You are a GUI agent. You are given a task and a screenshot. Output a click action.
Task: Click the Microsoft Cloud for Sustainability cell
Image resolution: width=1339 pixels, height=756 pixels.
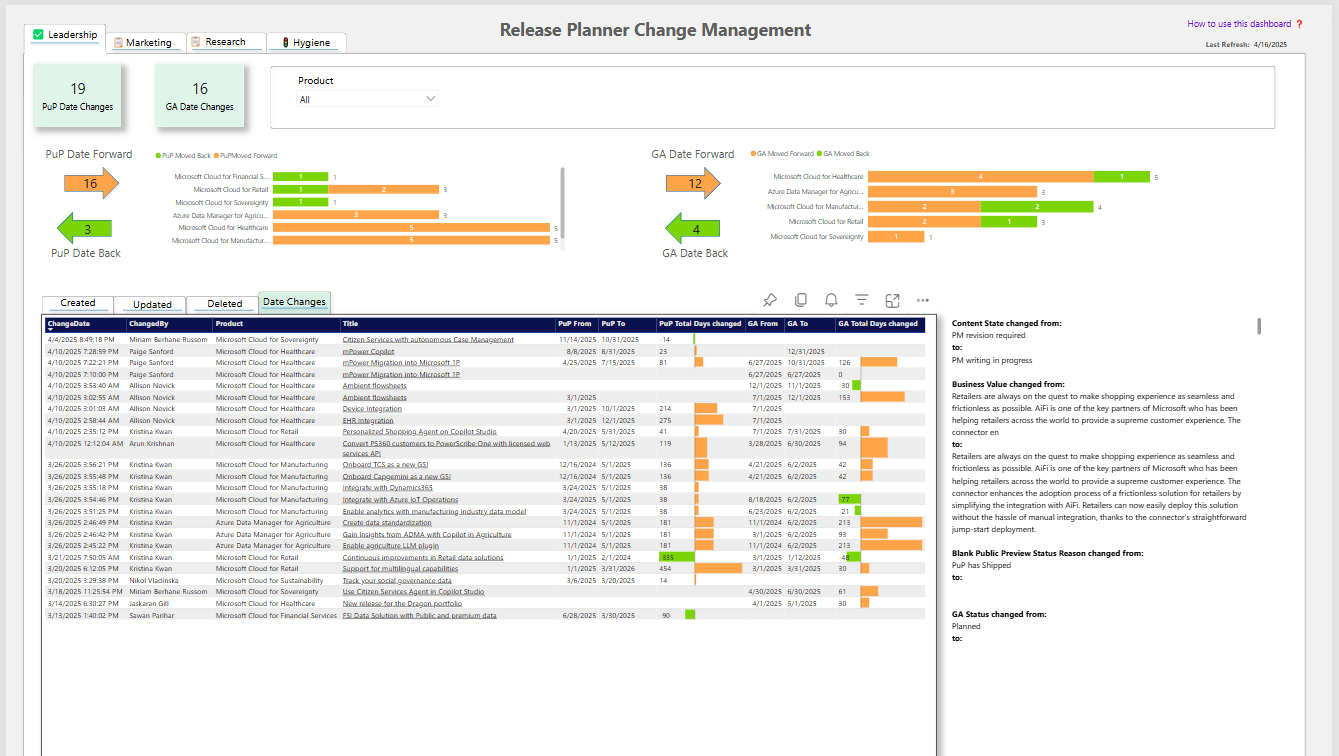pos(269,580)
